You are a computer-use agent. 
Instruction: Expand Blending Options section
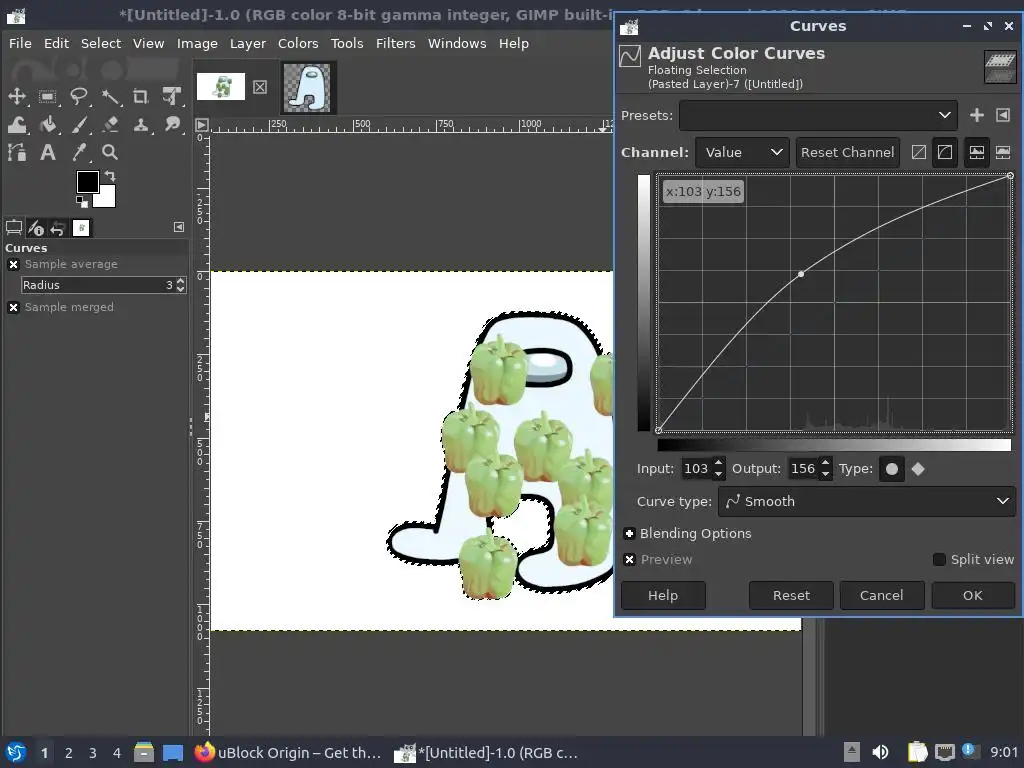click(630, 534)
